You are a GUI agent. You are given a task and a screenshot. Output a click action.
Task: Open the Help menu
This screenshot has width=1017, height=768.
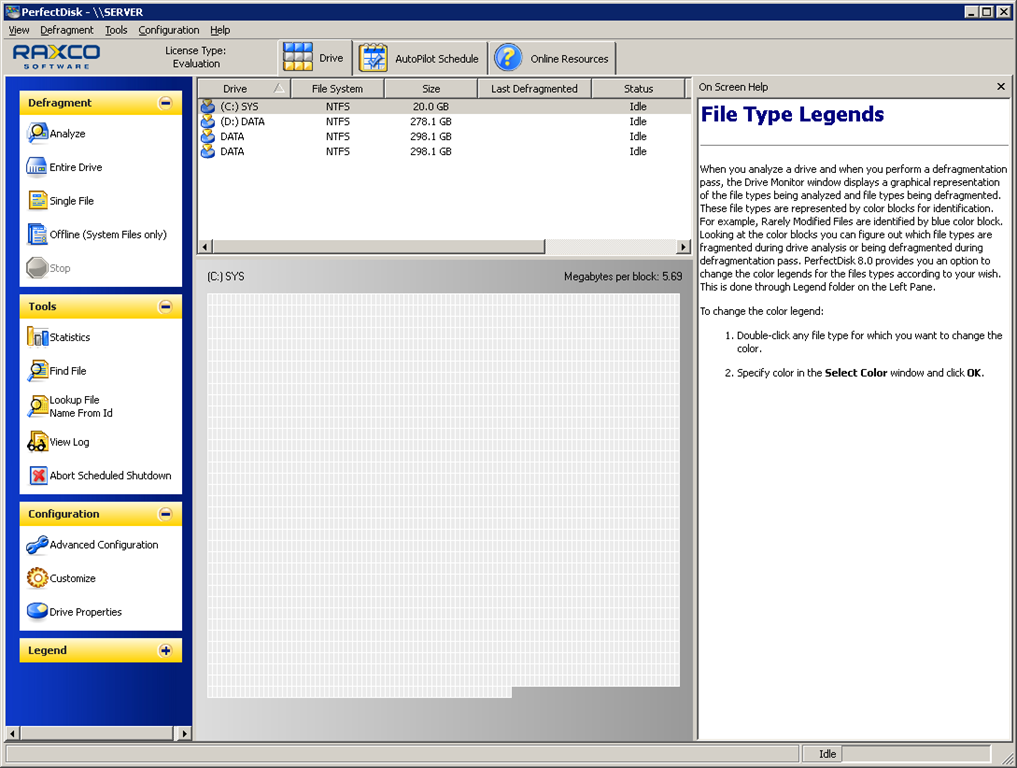(x=220, y=30)
